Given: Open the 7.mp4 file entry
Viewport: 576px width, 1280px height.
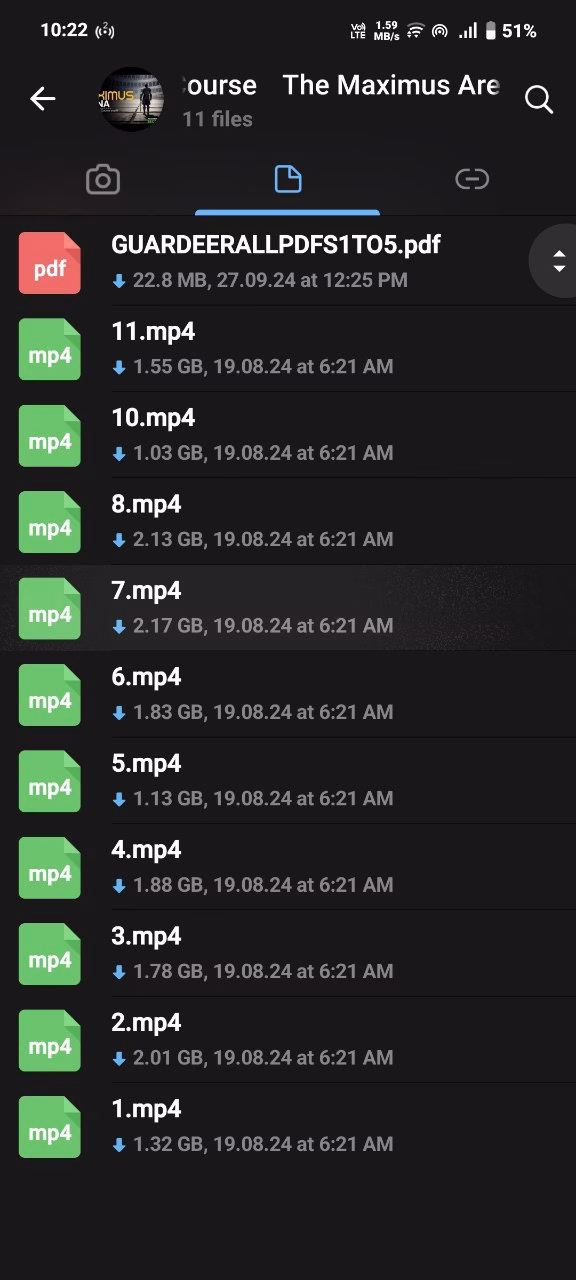Looking at the screenshot, I should [288, 607].
